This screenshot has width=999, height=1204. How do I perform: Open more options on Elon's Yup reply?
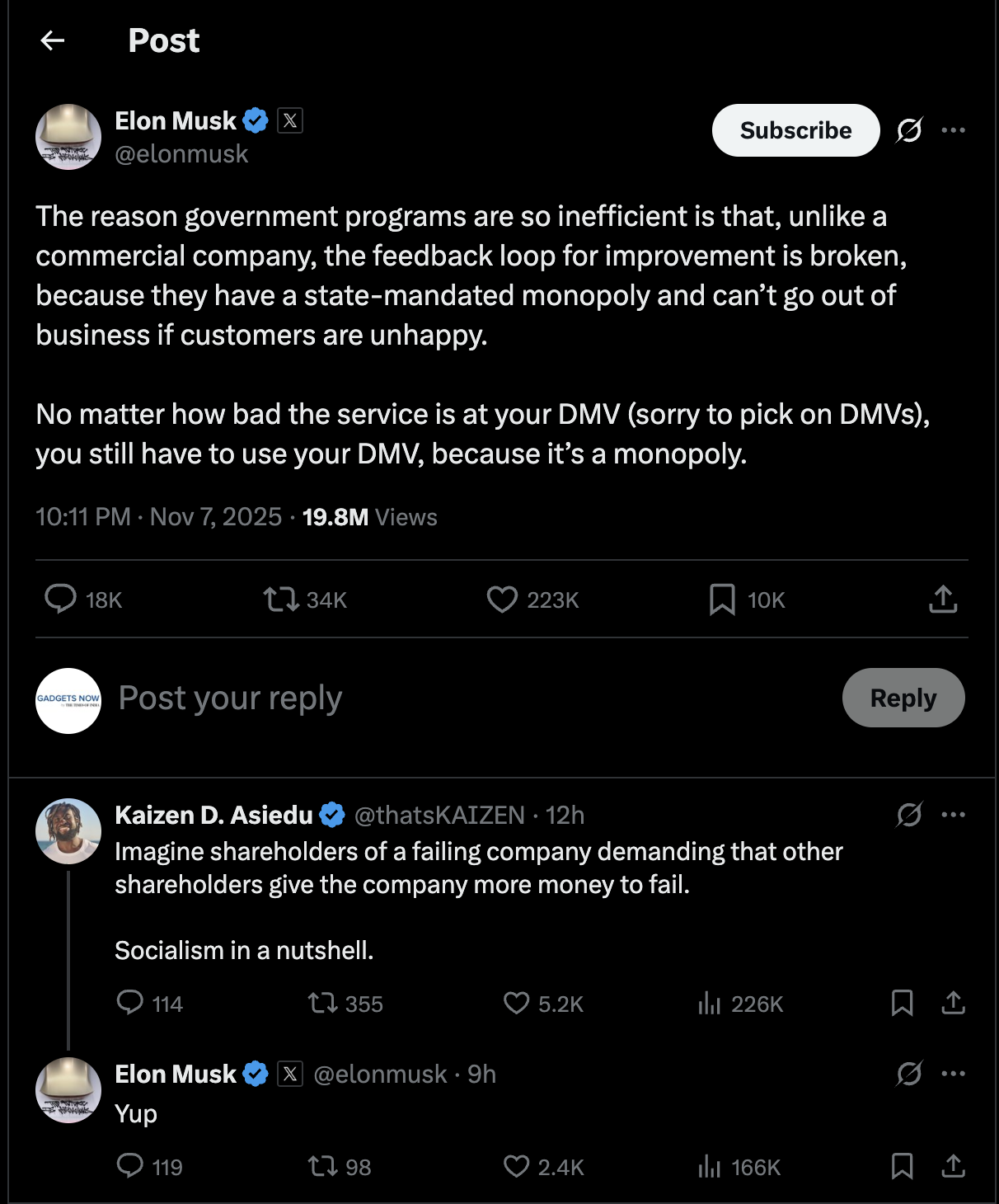(954, 1072)
